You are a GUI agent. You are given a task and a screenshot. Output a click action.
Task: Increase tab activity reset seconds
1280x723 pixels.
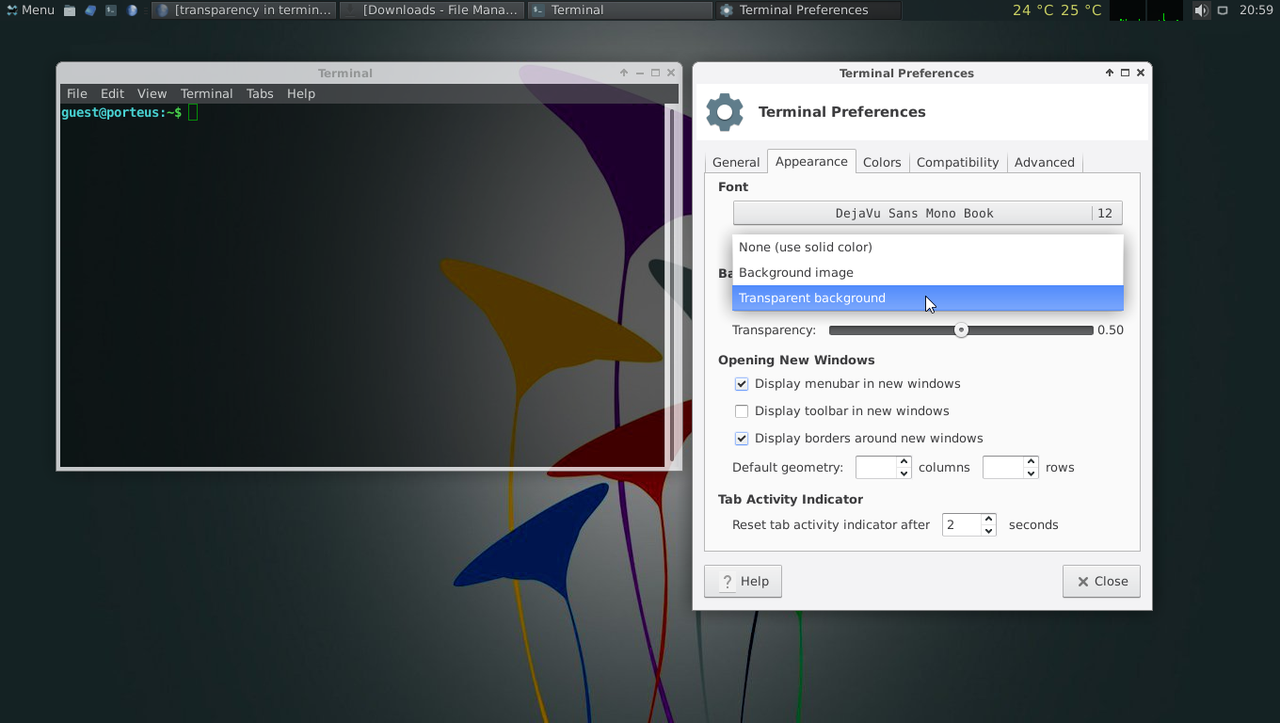(x=989, y=519)
